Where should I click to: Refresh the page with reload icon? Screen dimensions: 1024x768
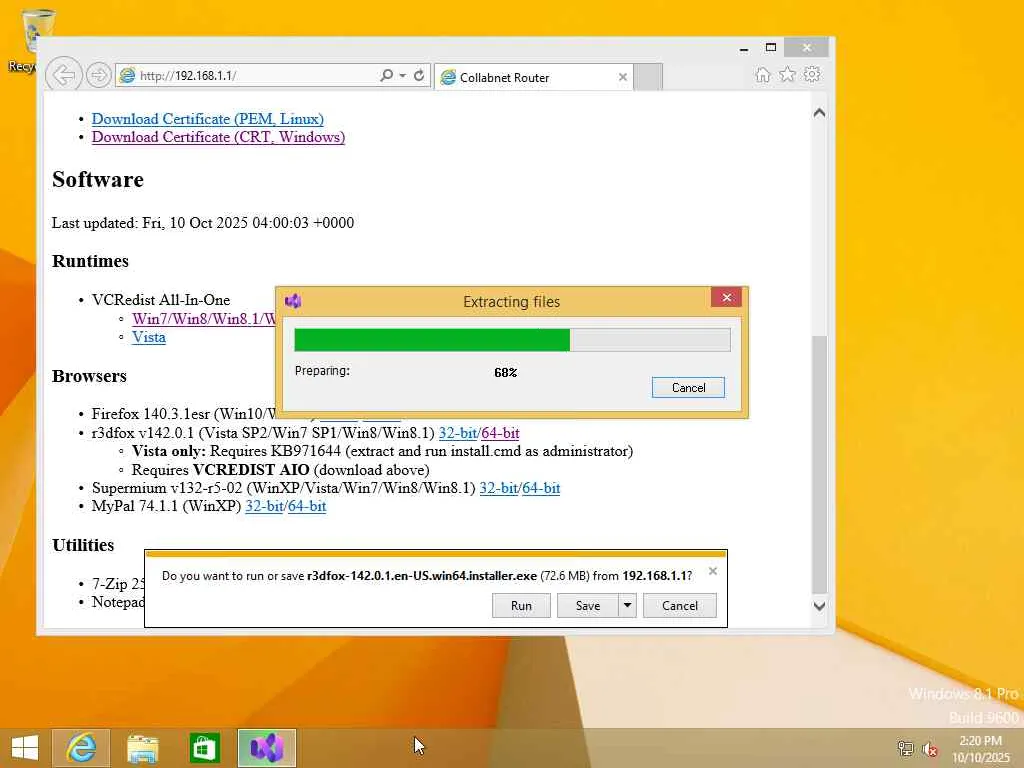419,76
